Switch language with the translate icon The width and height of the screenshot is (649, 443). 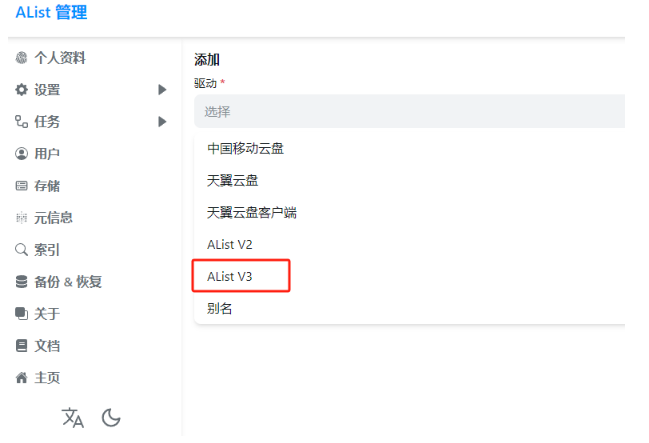pyautogui.click(x=73, y=417)
